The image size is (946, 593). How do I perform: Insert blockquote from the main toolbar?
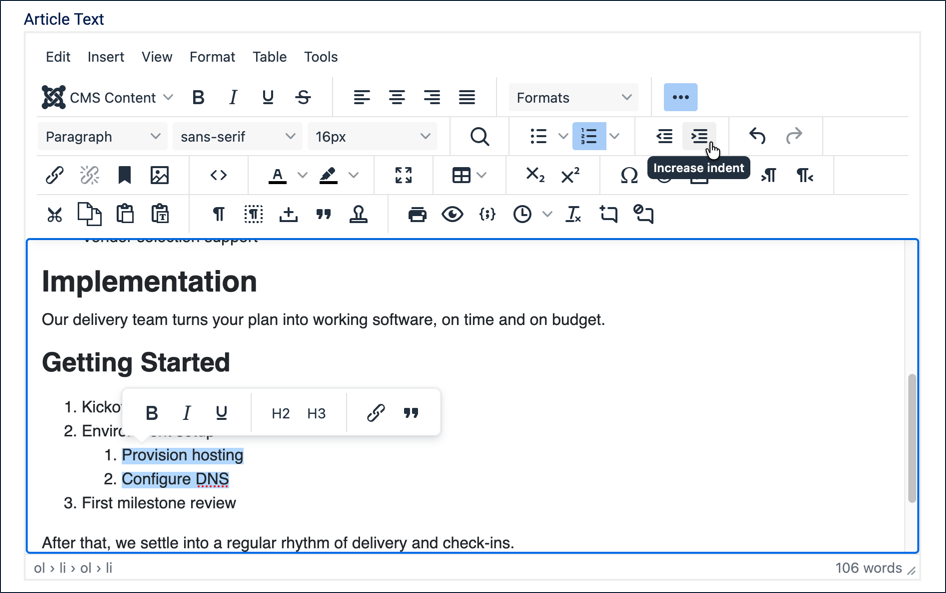pos(323,214)
